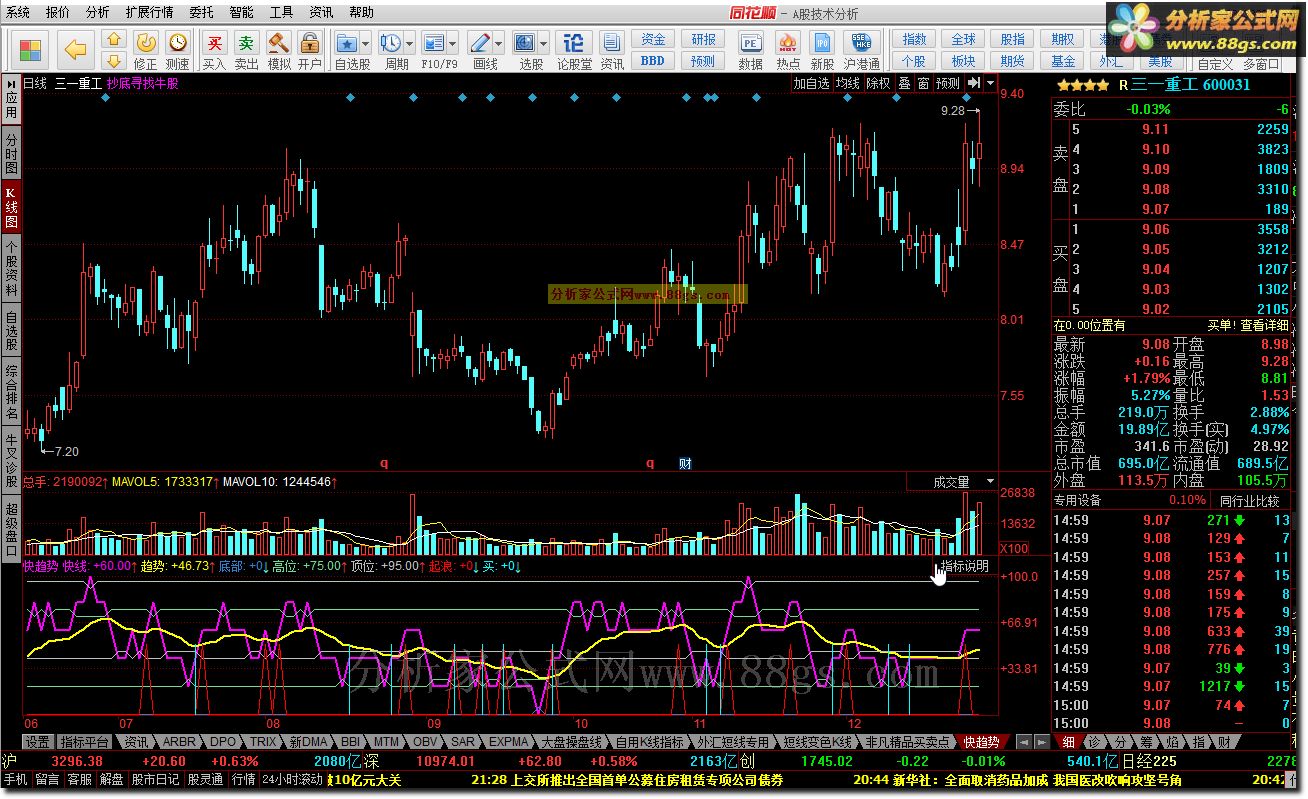The height and width of the screenshot is (799, 1308).
Task: Click the 期货 futures button
Action: click(1013, 61)
